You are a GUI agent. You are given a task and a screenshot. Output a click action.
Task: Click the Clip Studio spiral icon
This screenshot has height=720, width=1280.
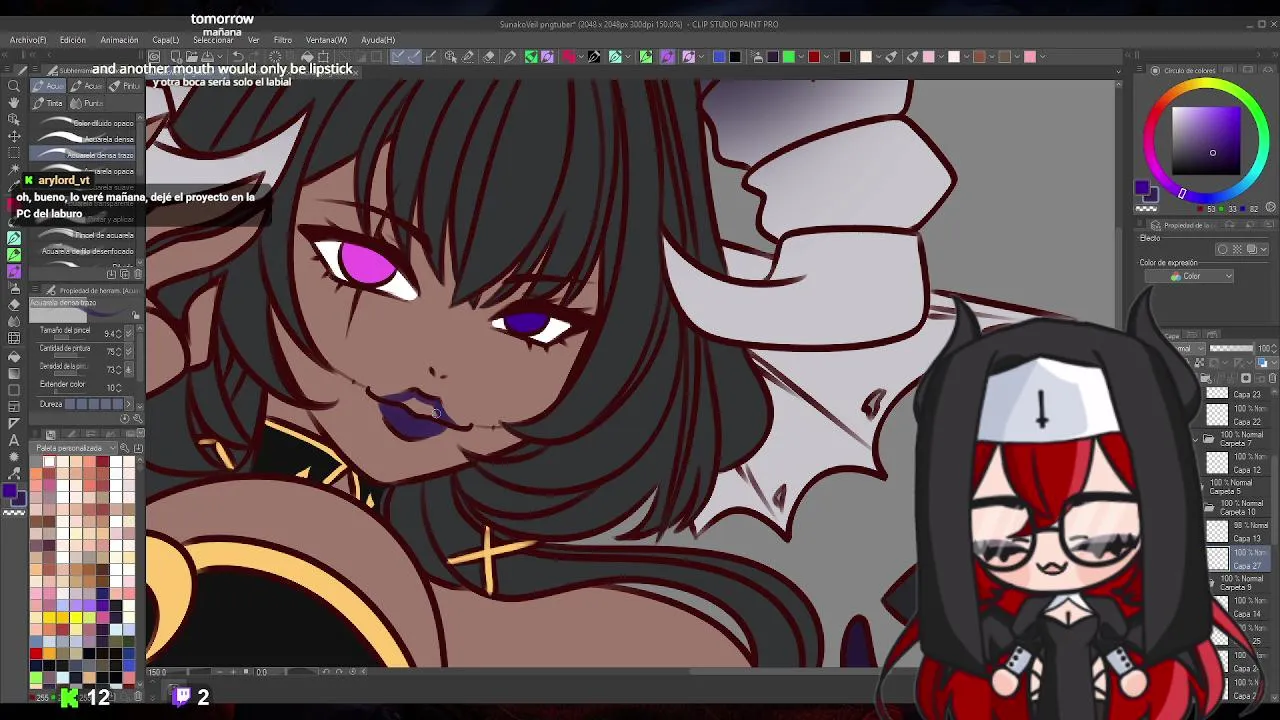click(x=155, y=57)
